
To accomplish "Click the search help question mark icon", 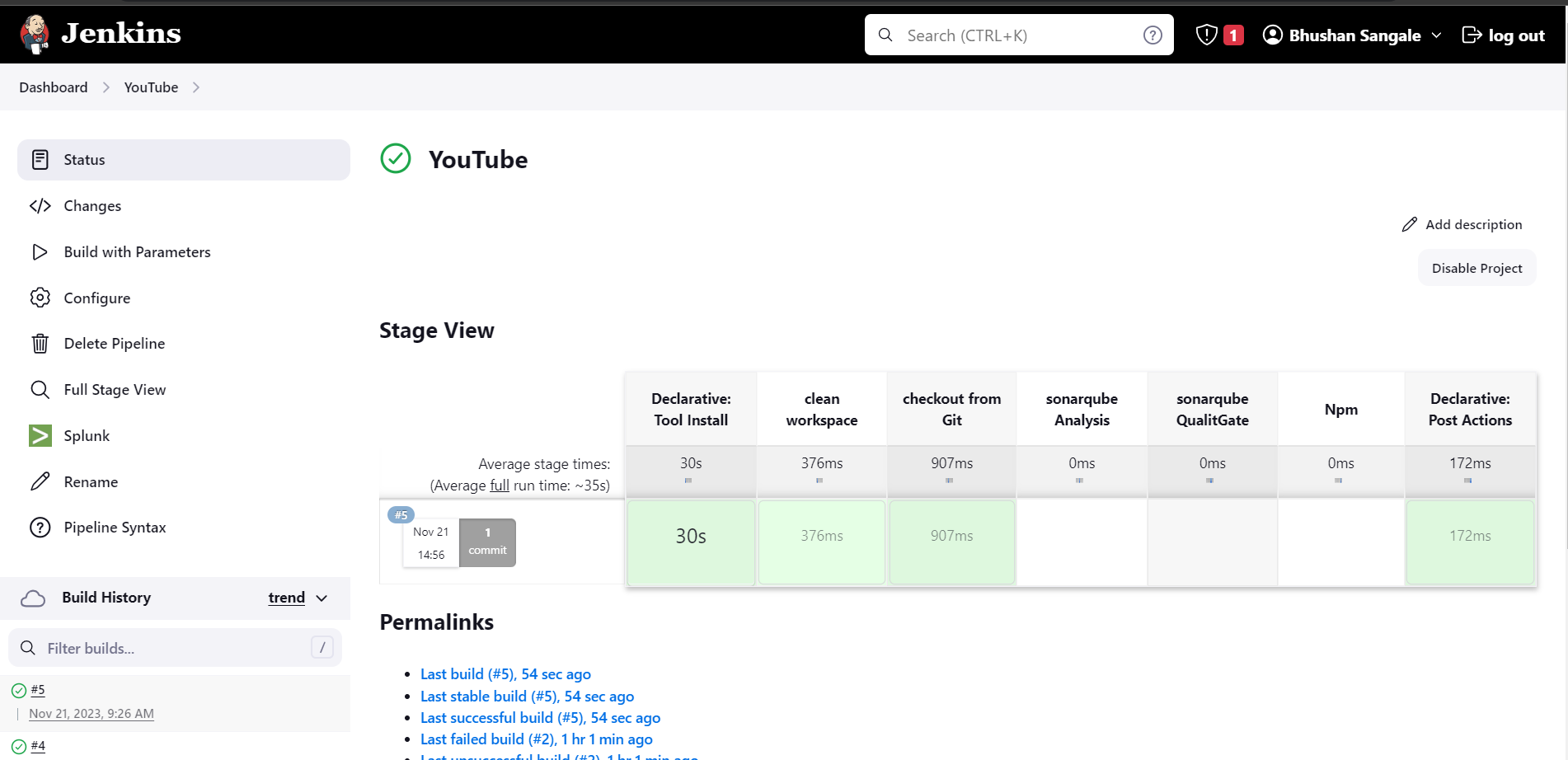I will [x=1153, y=35].
